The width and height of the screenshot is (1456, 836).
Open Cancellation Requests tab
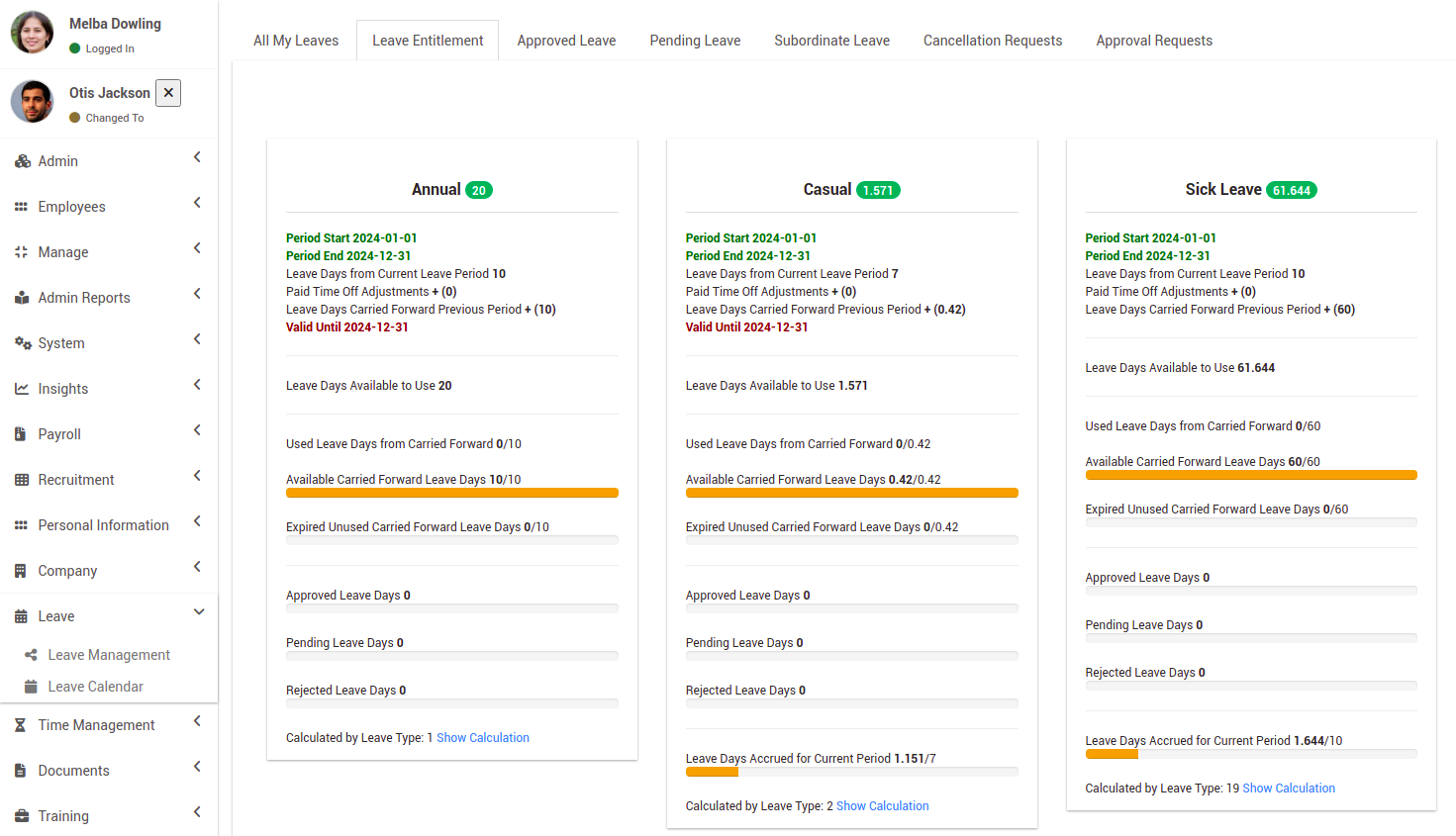(x=993, y=41)
